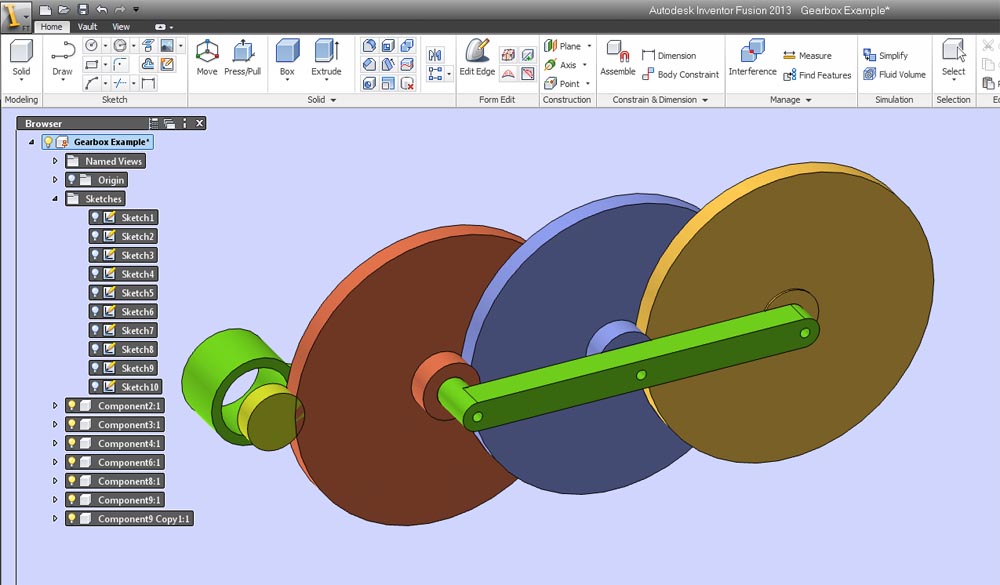The height and width of the screenshot is (585, 1000).
Task: Expand the Named Views node
Action: click(x=55, y=161)
